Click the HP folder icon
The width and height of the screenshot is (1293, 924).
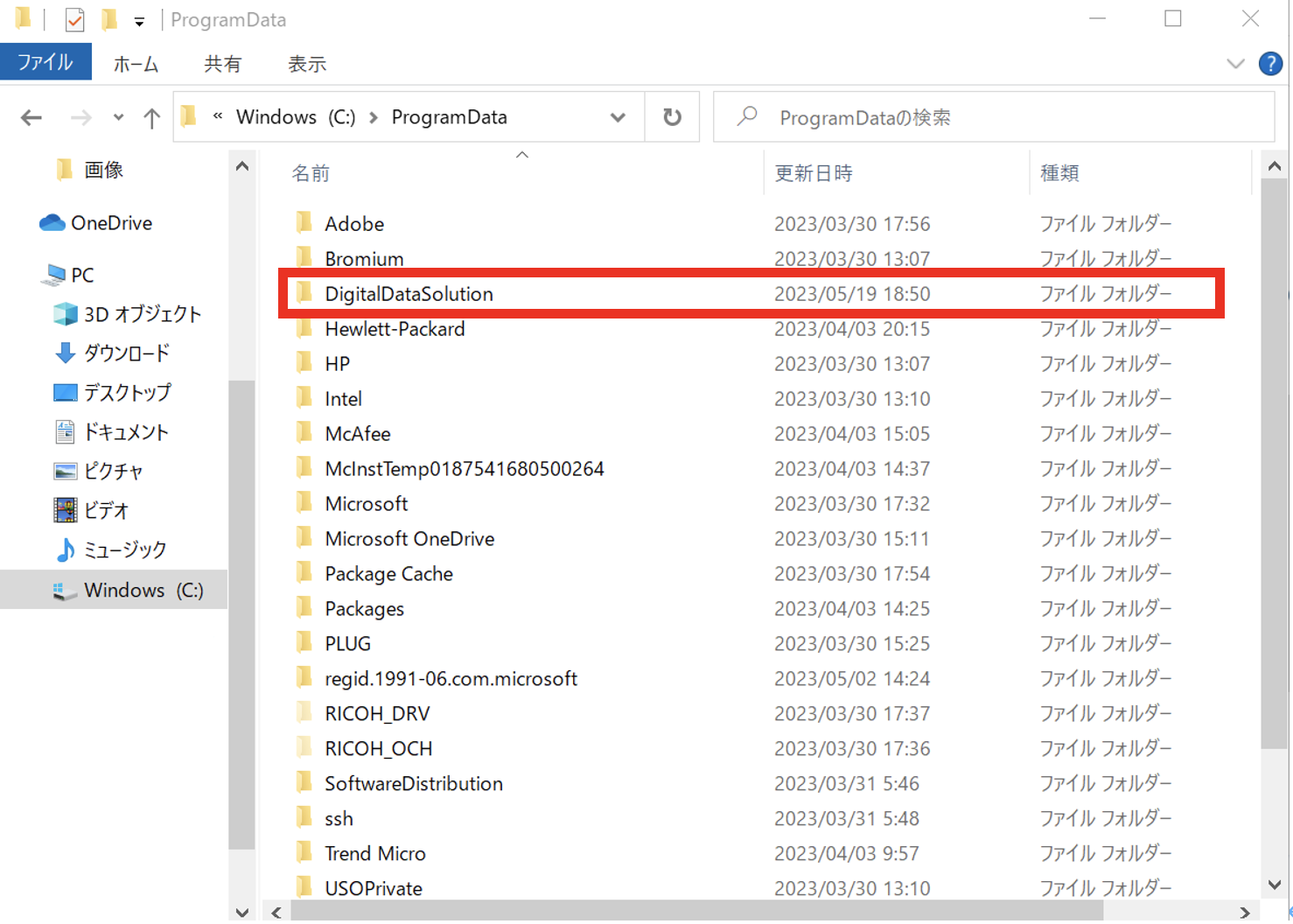coord(304,362)
